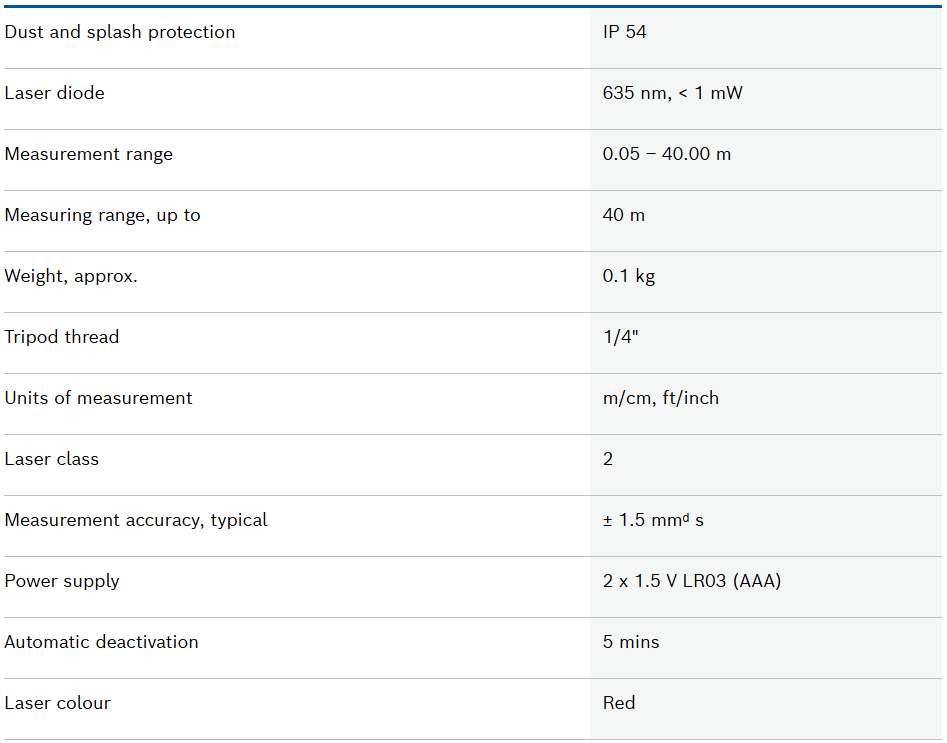Select the "0.1 kg" weight value

click(x=629, y=276)
